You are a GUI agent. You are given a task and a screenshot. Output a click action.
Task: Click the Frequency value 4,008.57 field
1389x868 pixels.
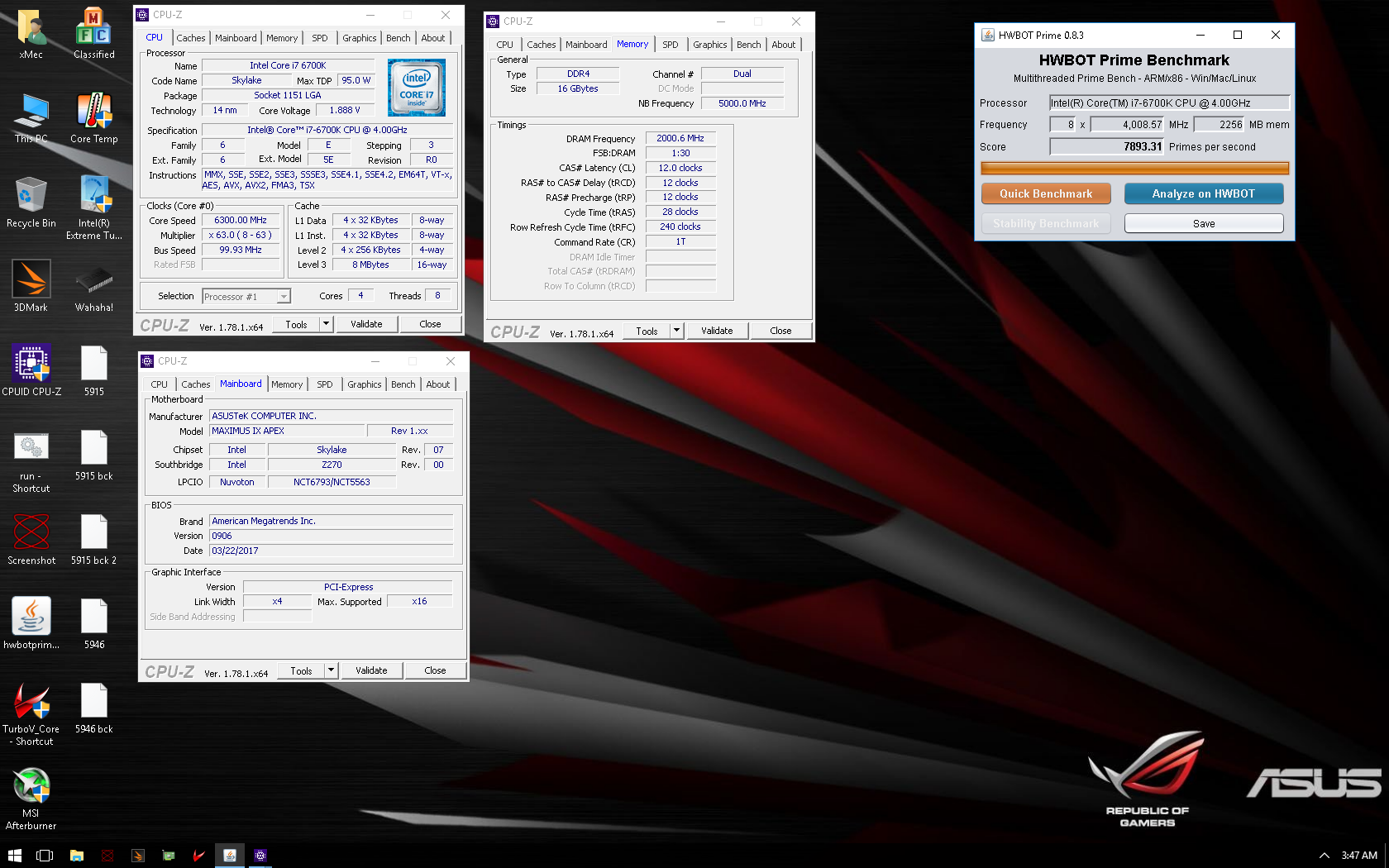[x=1127, y=125]
